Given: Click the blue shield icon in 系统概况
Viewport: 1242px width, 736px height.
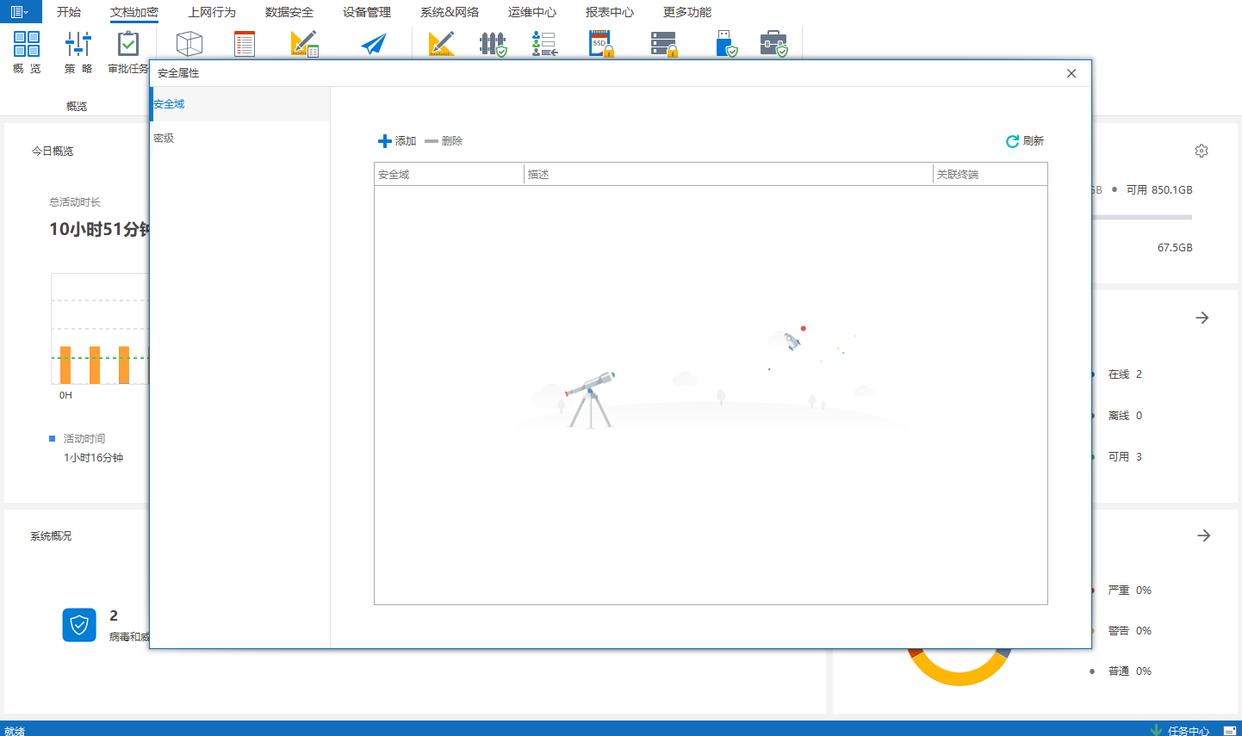Looking at the screenshot, I should pos(79,625).
